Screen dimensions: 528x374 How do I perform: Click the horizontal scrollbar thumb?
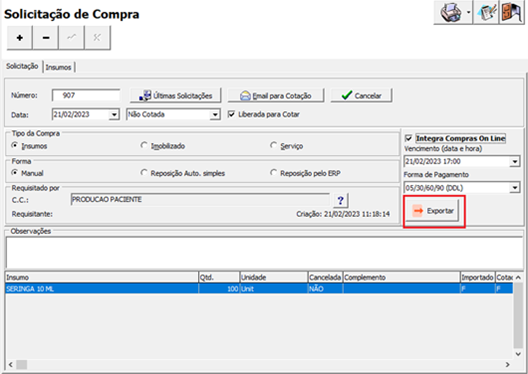(x=22, y=365)
